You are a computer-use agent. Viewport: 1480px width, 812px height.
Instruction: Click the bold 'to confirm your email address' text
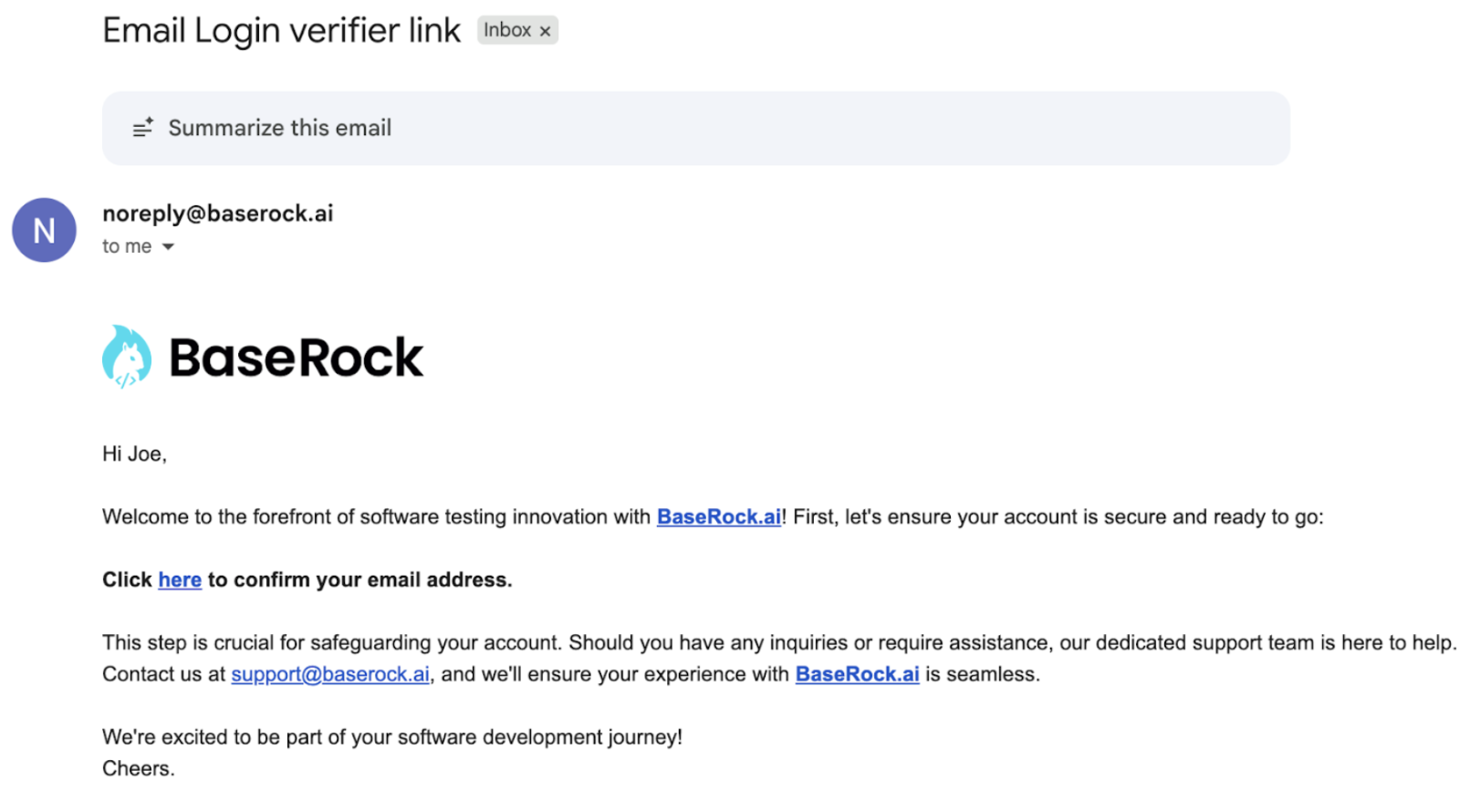360,580
